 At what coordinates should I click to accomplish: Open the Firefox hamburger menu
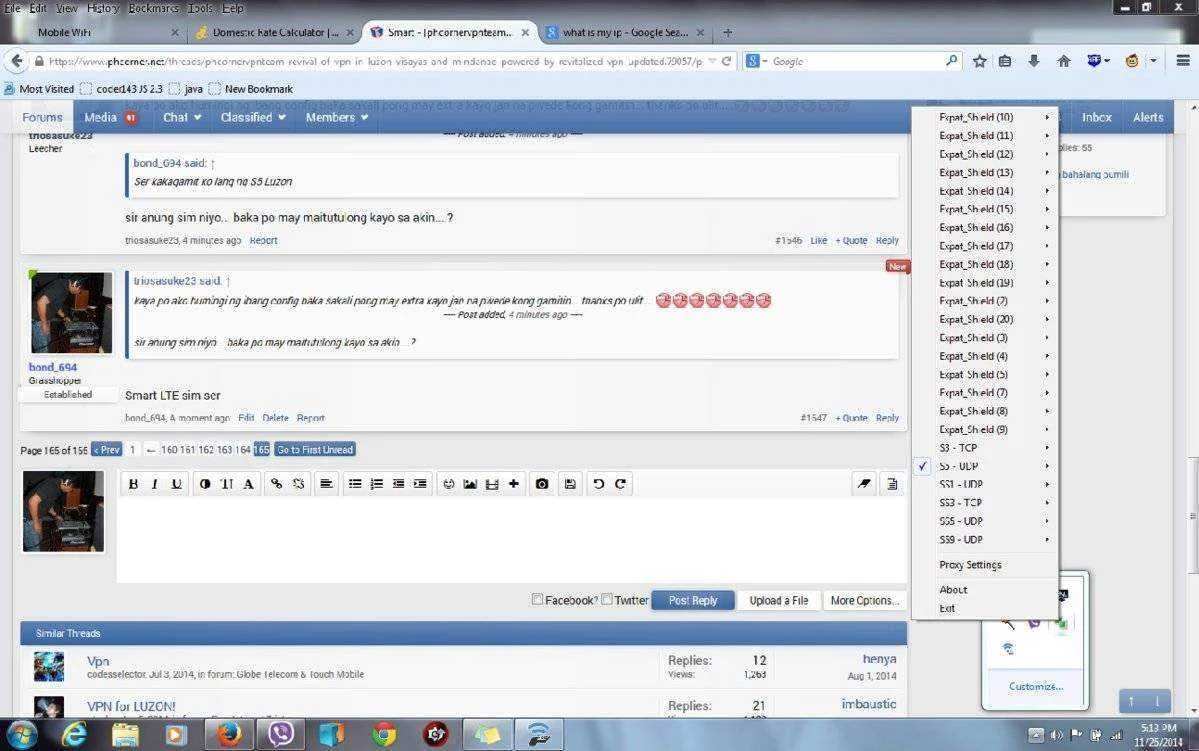point(1183,61)
